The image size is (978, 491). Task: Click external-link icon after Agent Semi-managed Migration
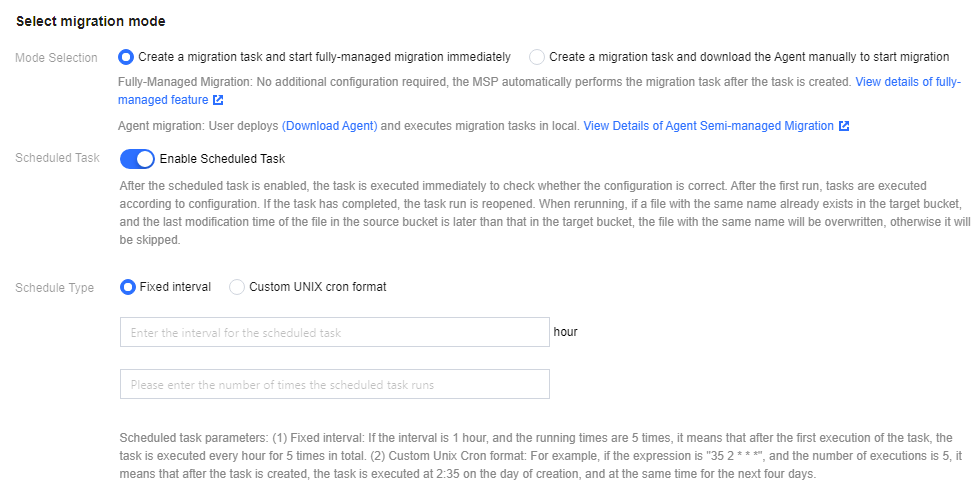(x=844, y=126)
